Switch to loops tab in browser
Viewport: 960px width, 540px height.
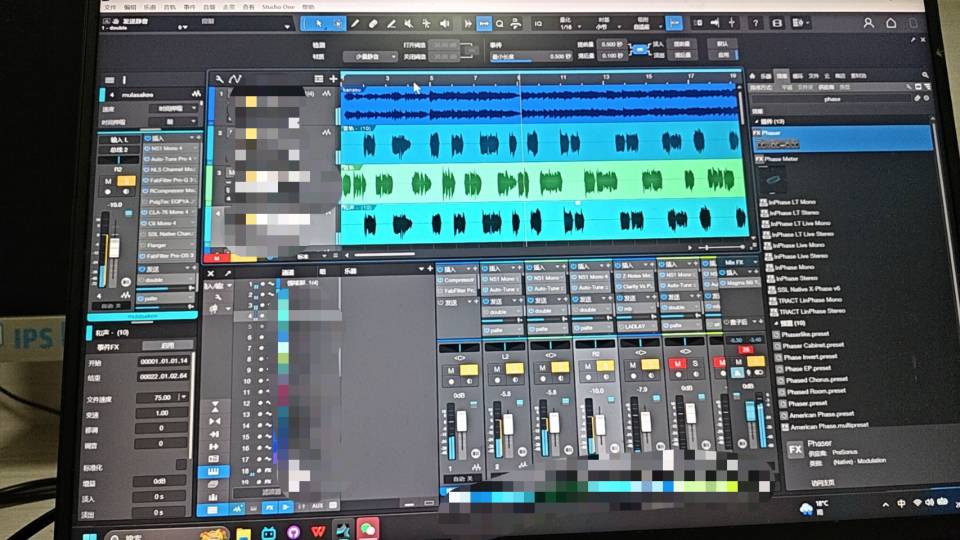click(798, 76)
